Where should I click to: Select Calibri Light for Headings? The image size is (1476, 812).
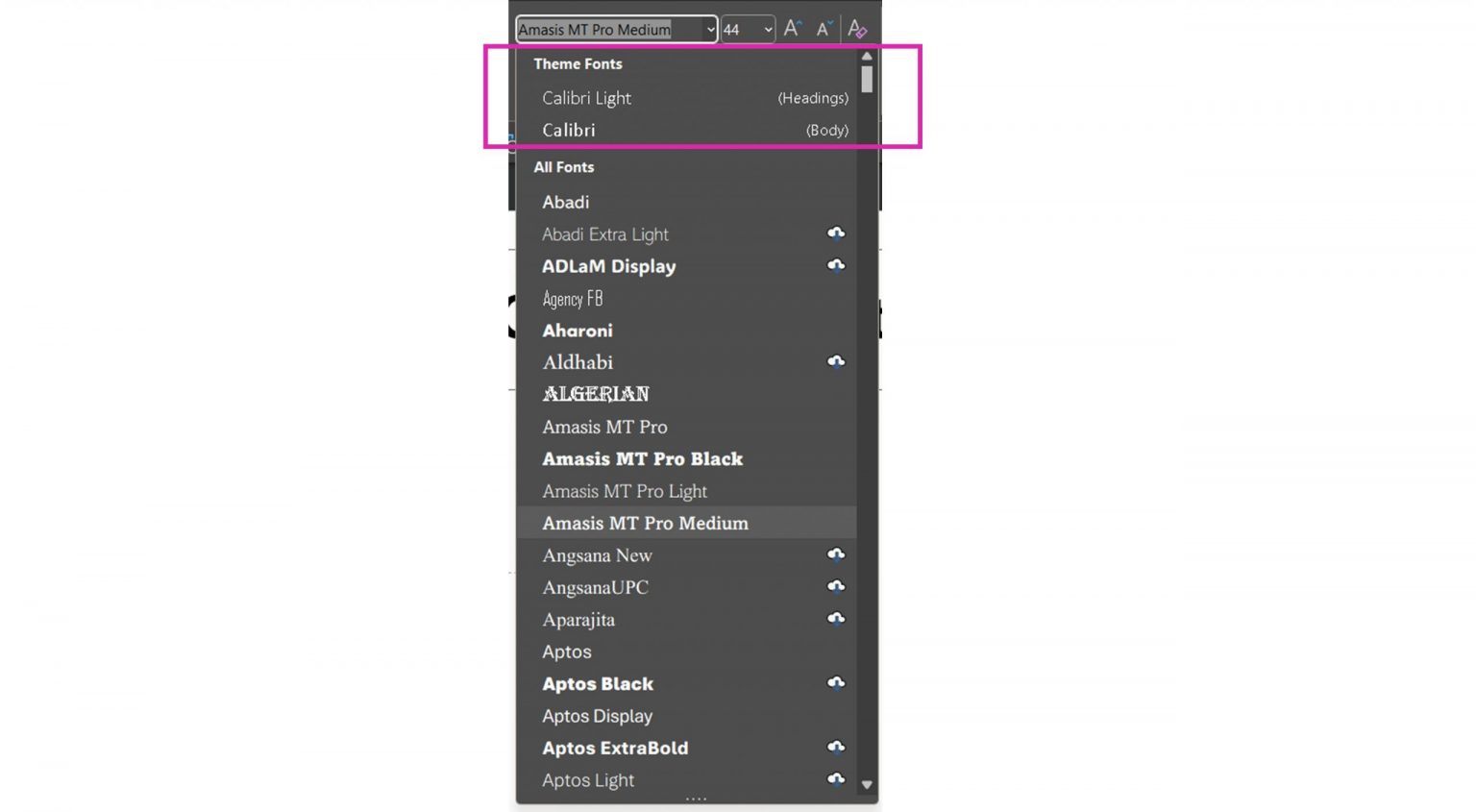coord(587,97)
